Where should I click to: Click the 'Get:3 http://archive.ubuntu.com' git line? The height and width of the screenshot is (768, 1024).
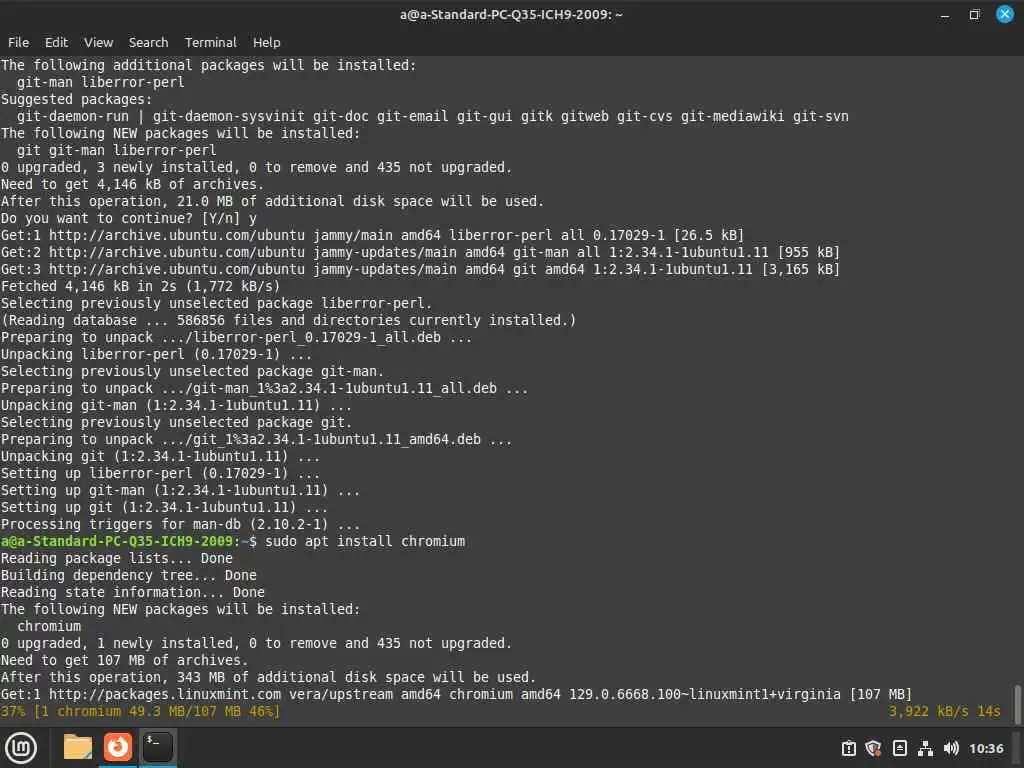[420, 269]
